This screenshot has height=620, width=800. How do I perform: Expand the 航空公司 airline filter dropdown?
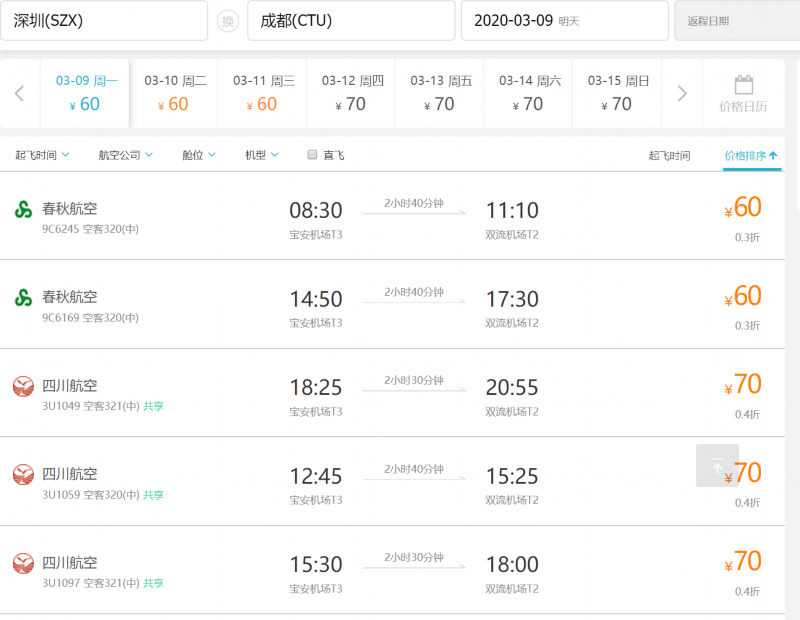tap(126, 155)
